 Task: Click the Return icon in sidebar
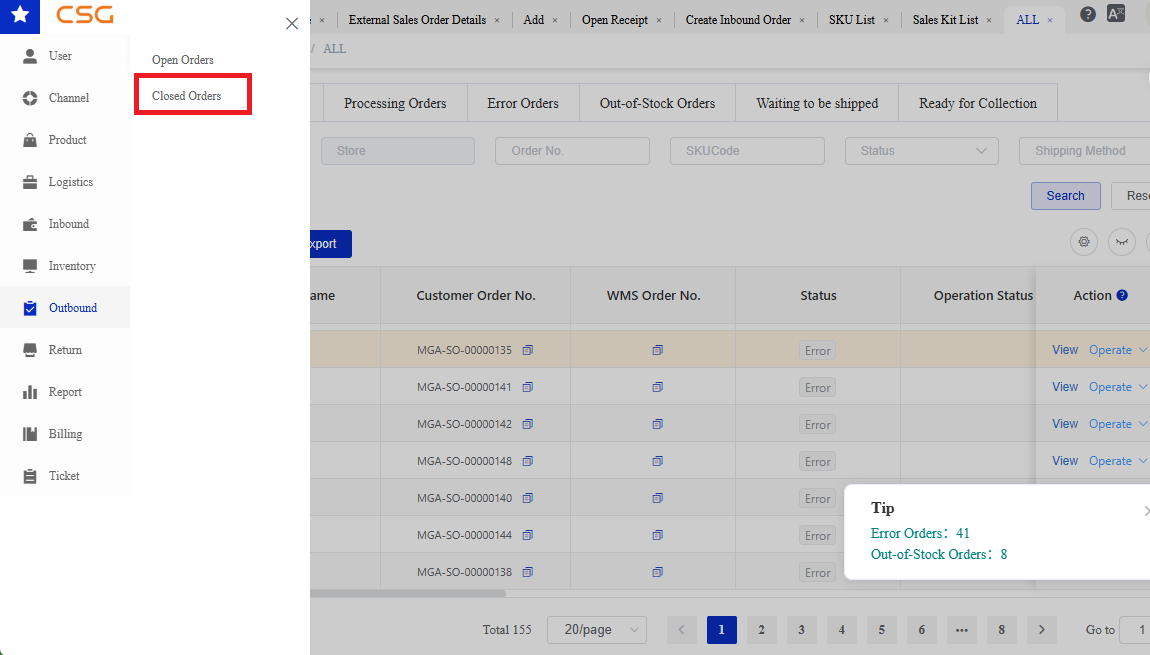pyautogui.click(x=29, y=350)
